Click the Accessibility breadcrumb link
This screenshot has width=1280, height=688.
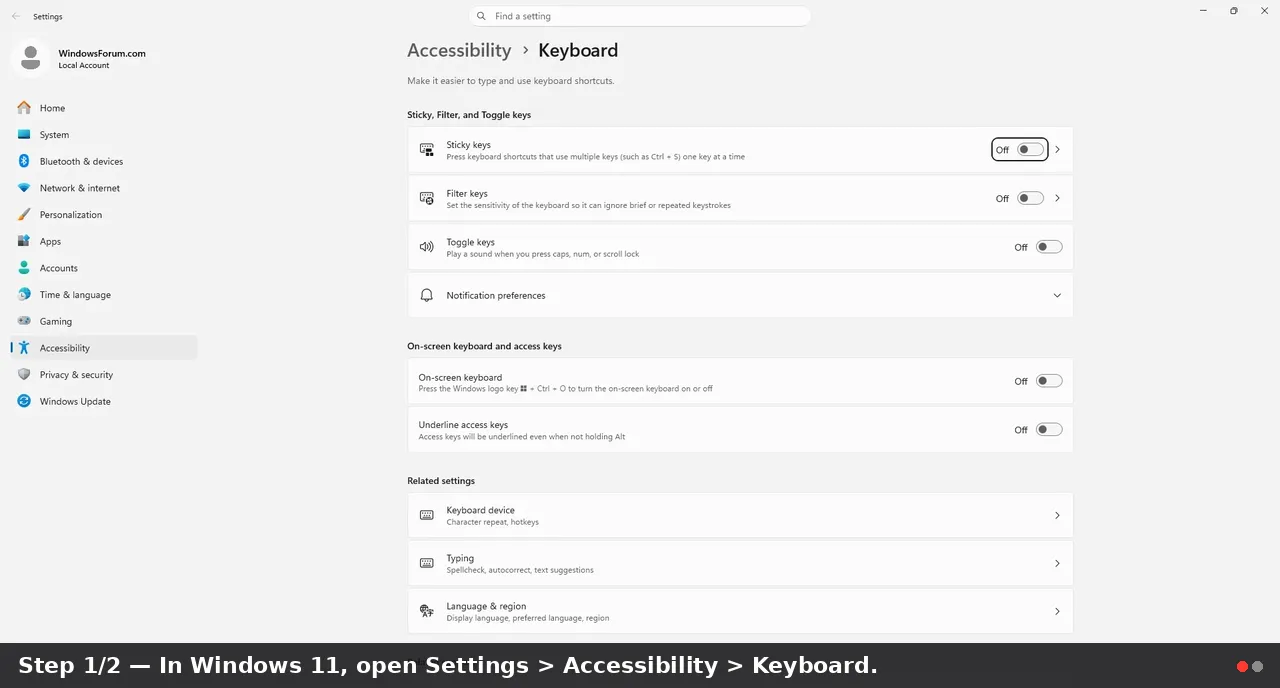[x=459, y=50]
